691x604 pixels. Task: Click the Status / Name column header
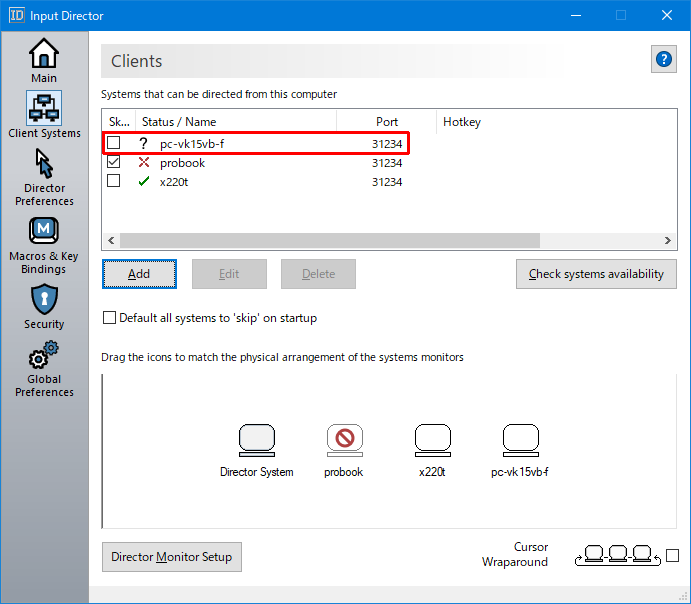(179, 122)
